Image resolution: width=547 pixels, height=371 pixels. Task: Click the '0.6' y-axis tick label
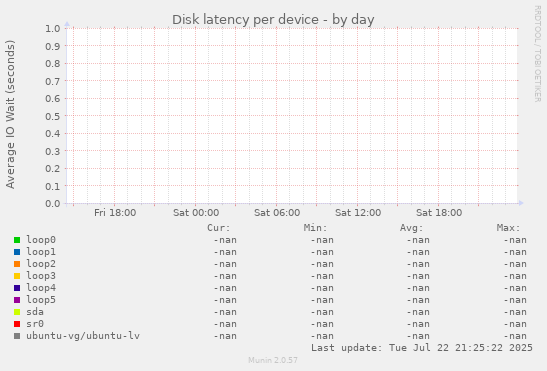(x=53, y=98)
